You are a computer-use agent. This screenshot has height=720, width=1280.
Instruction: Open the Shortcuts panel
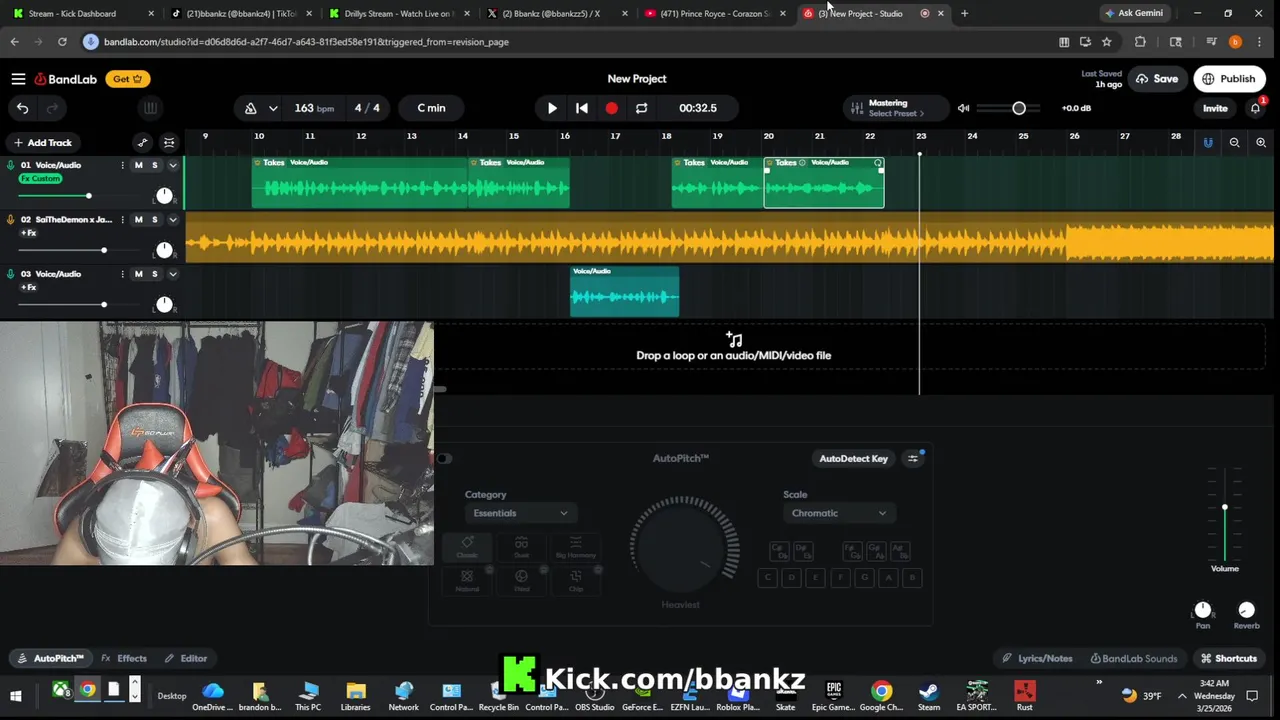tap(1228, 658)
